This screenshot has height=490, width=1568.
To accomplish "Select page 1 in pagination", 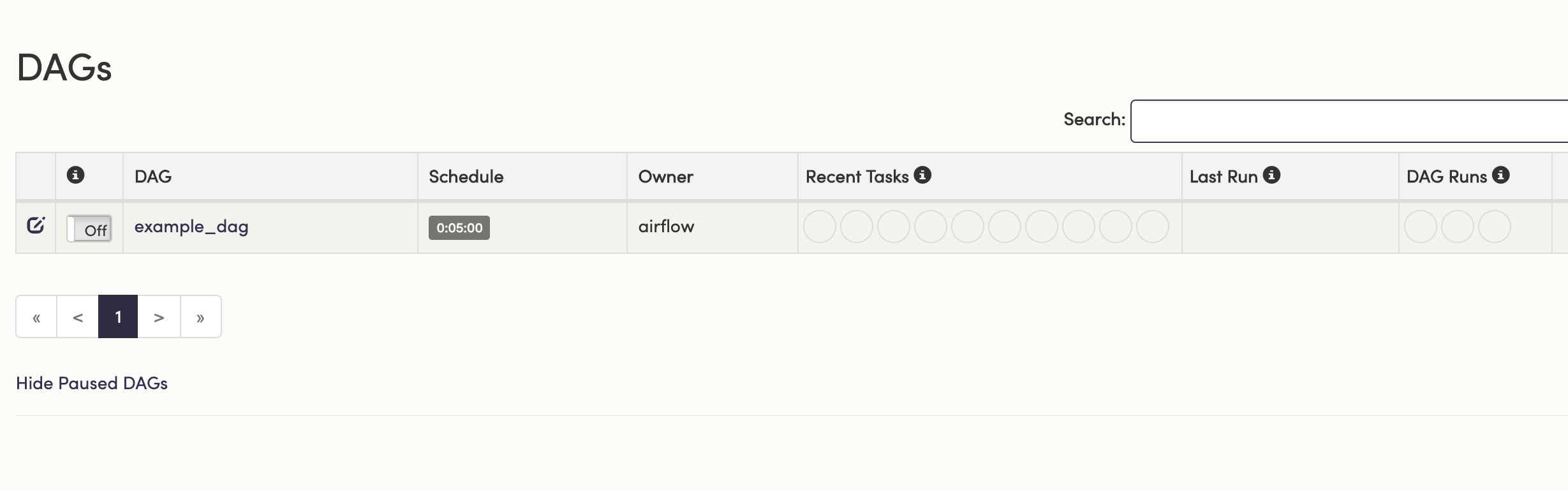I will (x=118, y=316).
